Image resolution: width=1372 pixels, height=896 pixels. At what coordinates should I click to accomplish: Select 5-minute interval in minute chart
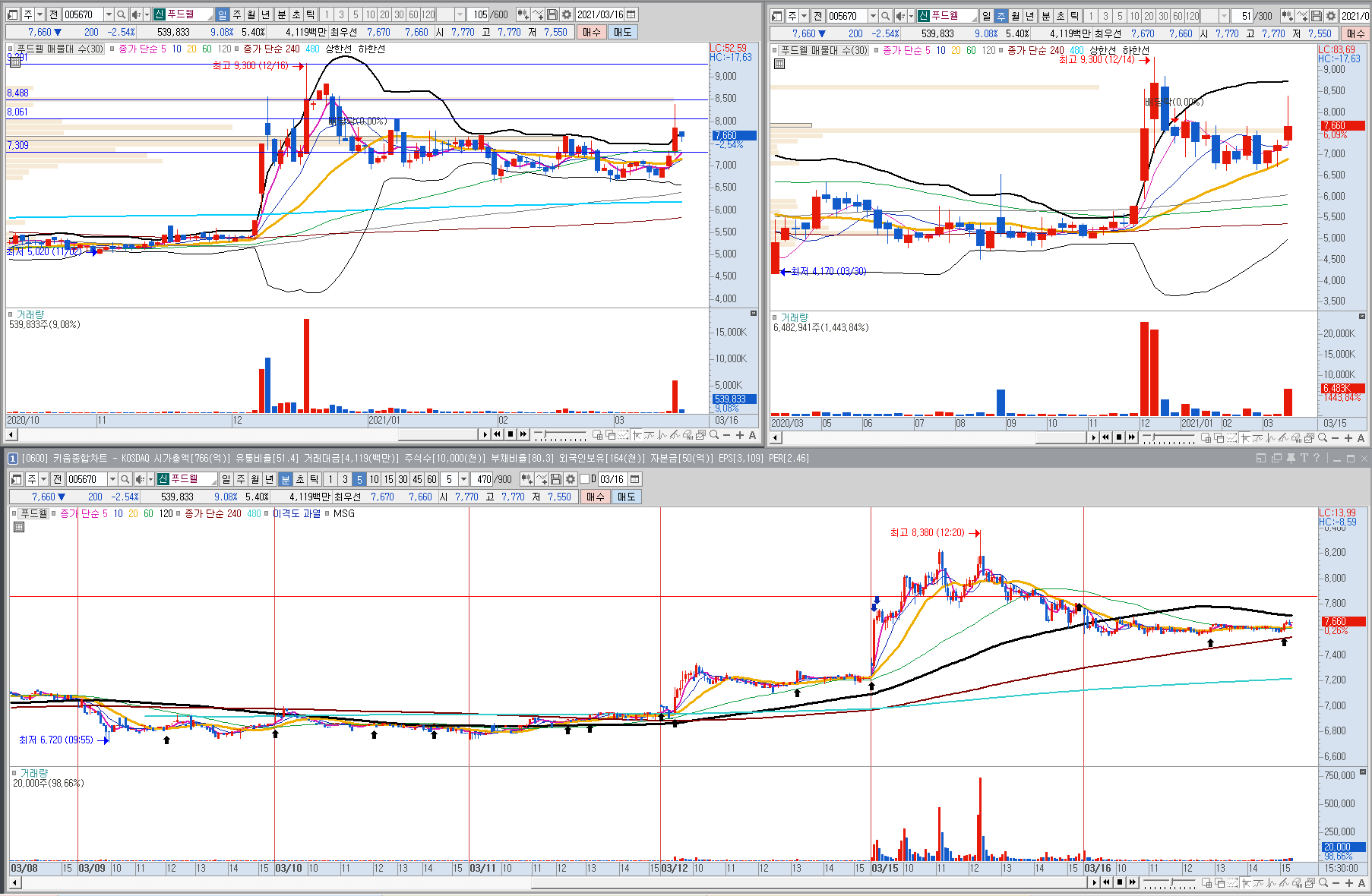[359, 479]
